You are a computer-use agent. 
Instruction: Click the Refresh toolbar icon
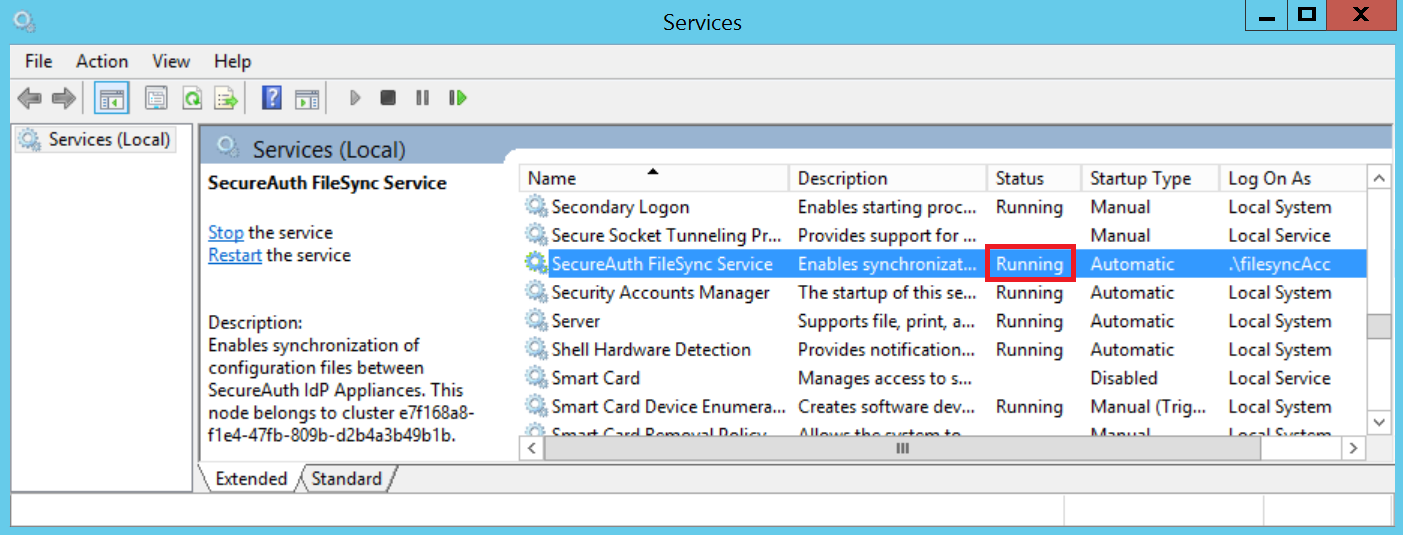192,98
